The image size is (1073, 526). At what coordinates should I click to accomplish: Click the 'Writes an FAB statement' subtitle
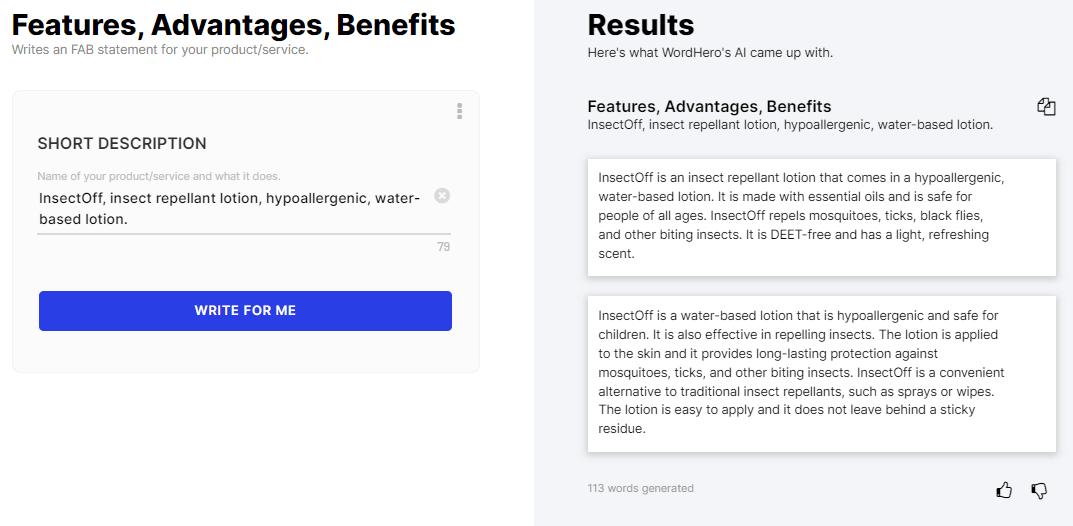[160, 49]
